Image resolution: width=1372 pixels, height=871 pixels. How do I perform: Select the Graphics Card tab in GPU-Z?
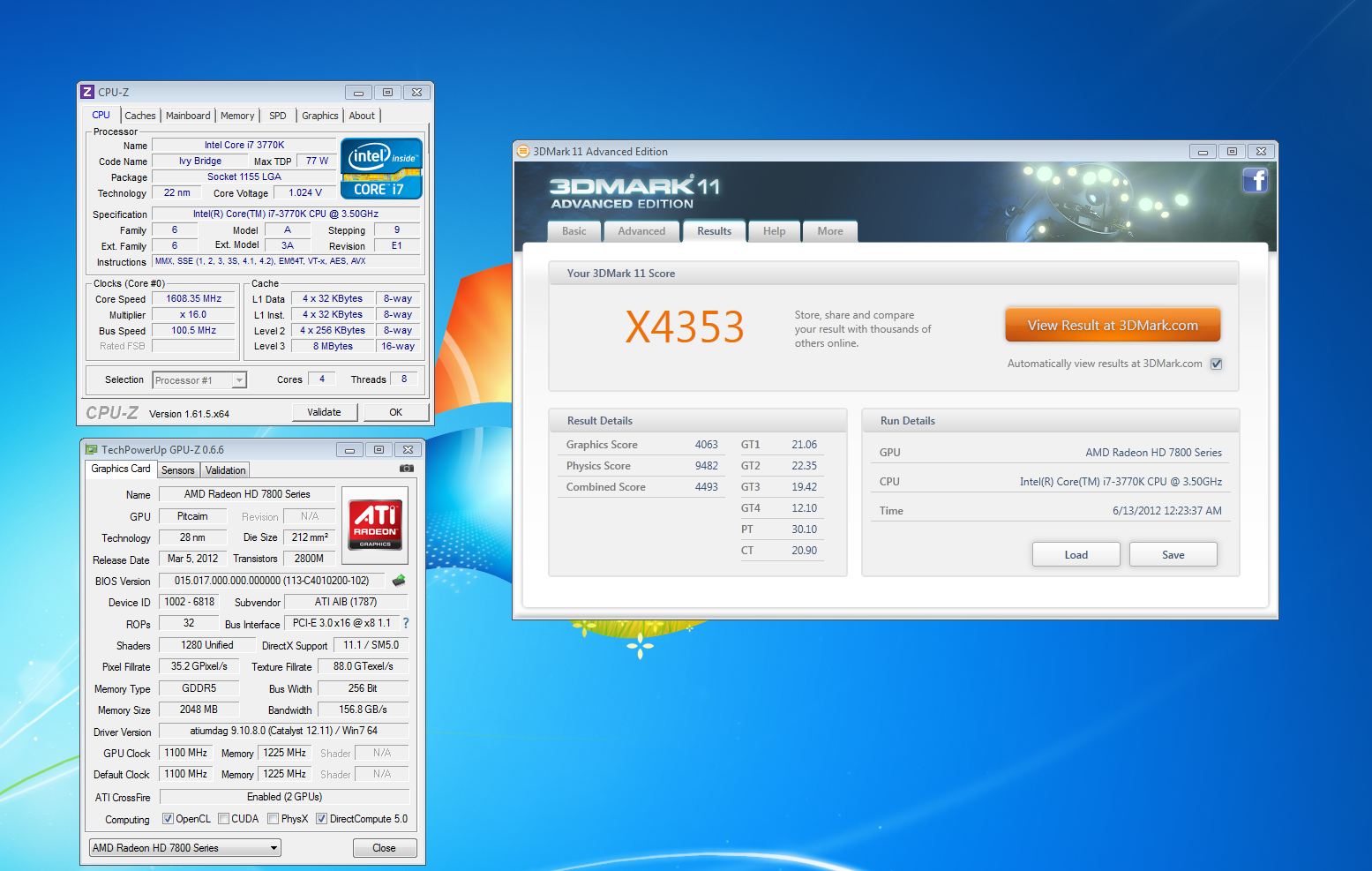coord(121,469)
